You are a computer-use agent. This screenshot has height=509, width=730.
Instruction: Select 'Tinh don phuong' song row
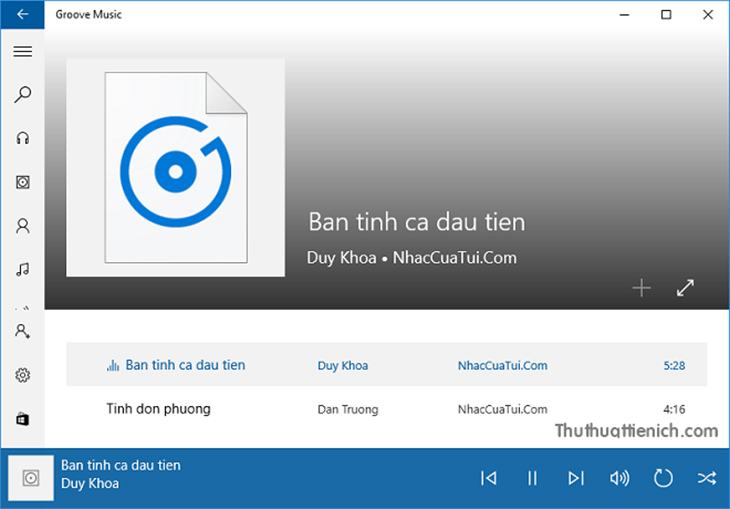tap(386, 409)
